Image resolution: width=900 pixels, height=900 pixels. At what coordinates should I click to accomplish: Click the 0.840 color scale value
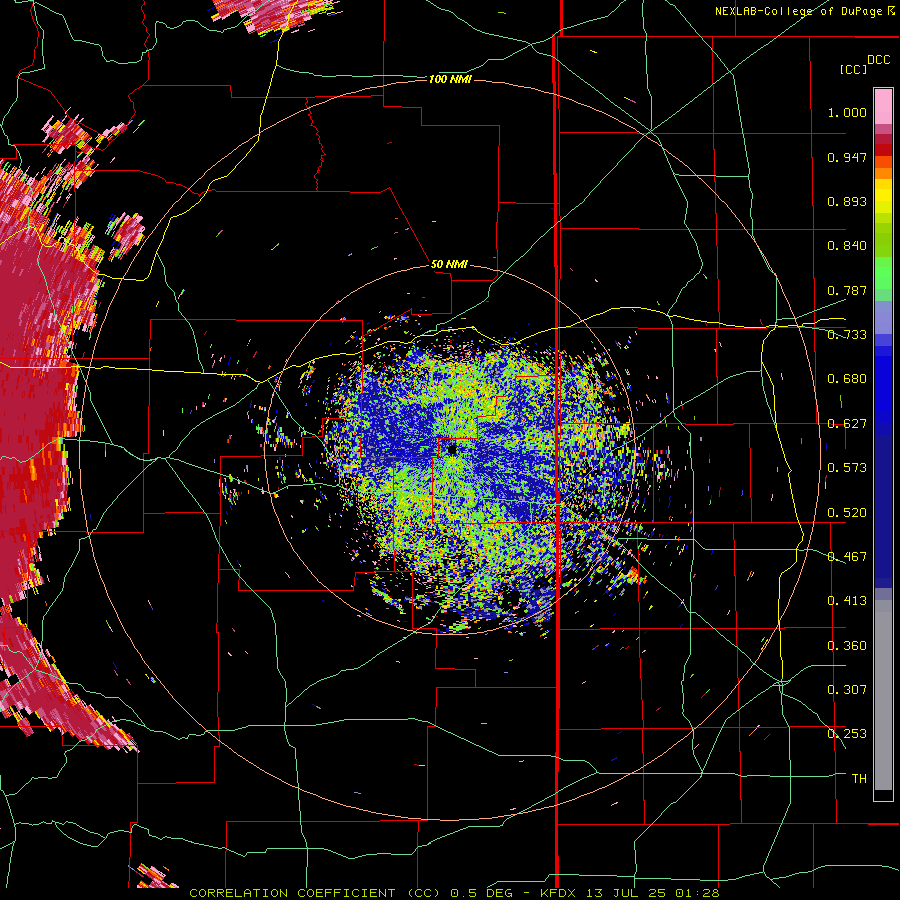847,246
